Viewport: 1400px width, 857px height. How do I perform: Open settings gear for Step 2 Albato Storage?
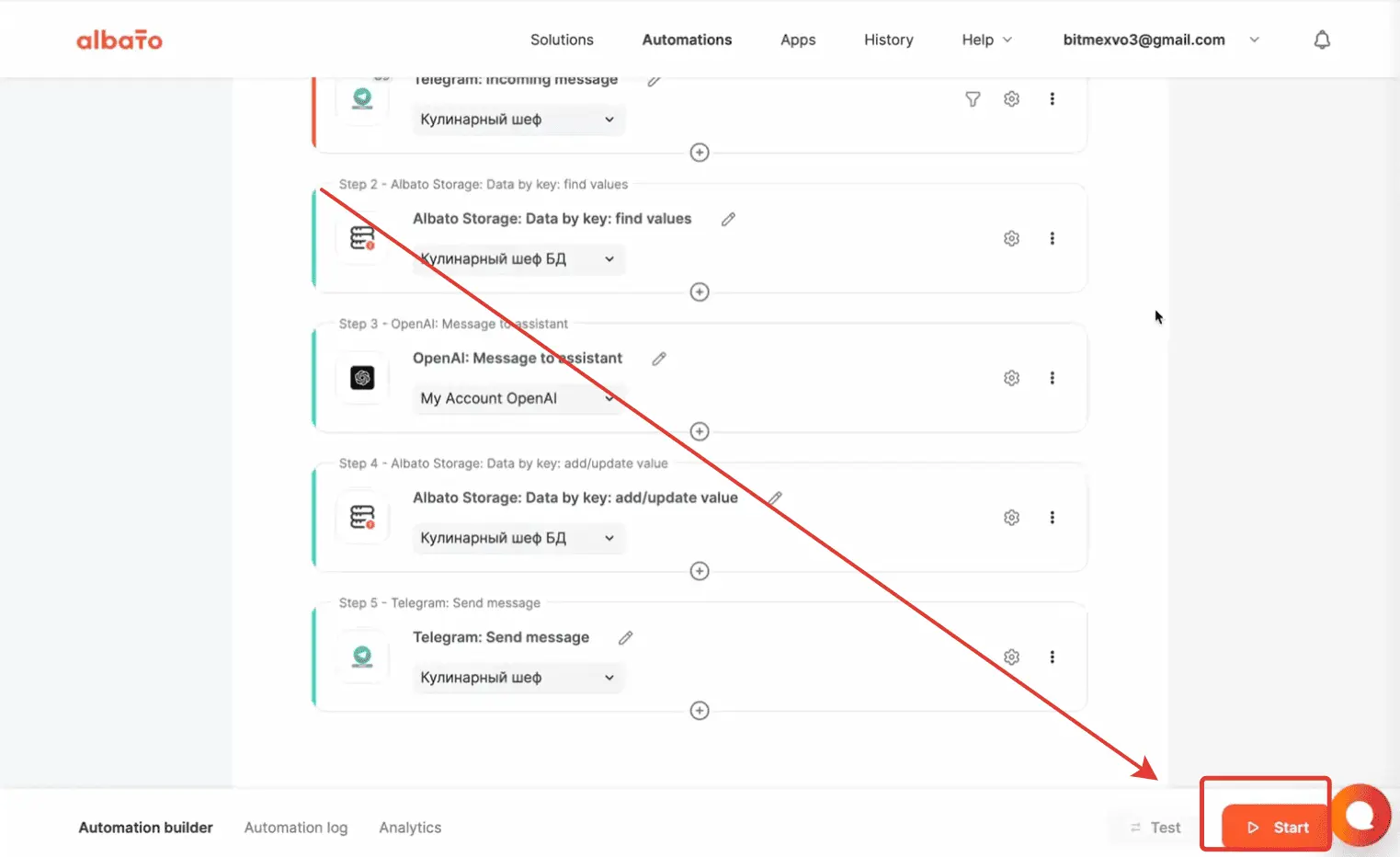tap(1011, 239)
